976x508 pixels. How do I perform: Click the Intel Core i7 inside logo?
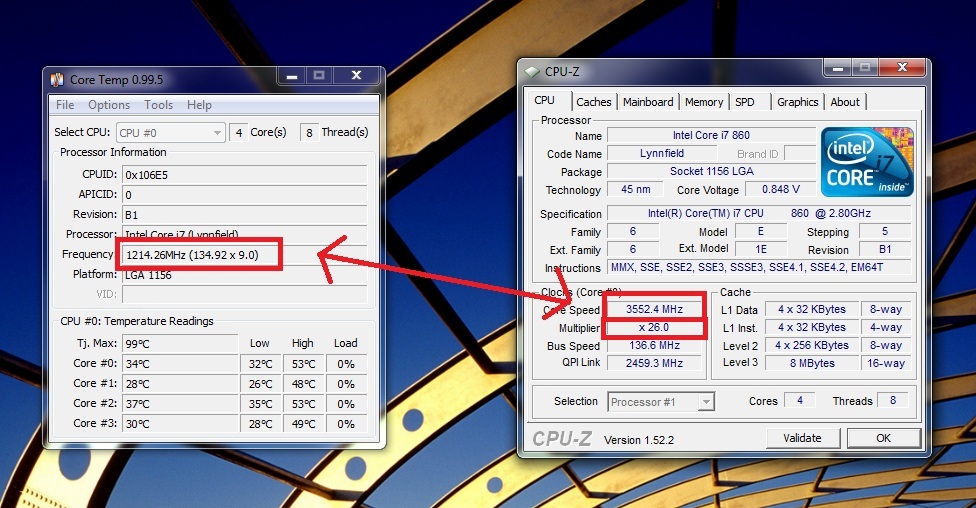(867, 162)
